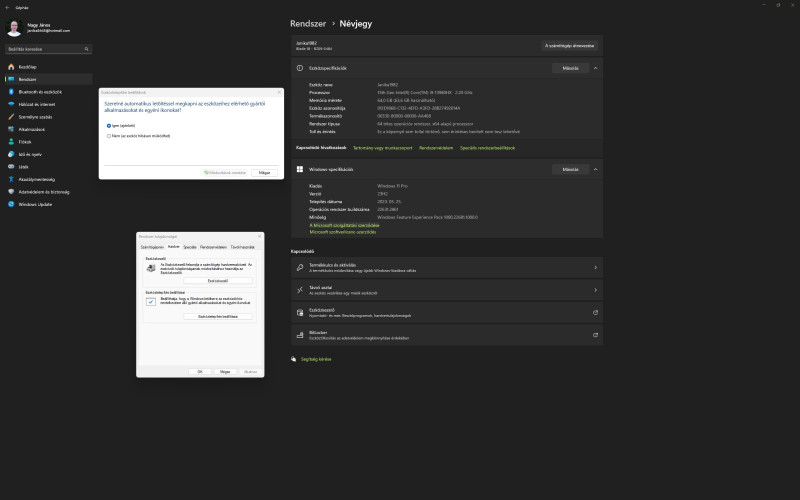Viewport: 800px width, 500px height.
Task: Click the Windows logo beside Windows-specifikációk
Action: coord(300,169)
